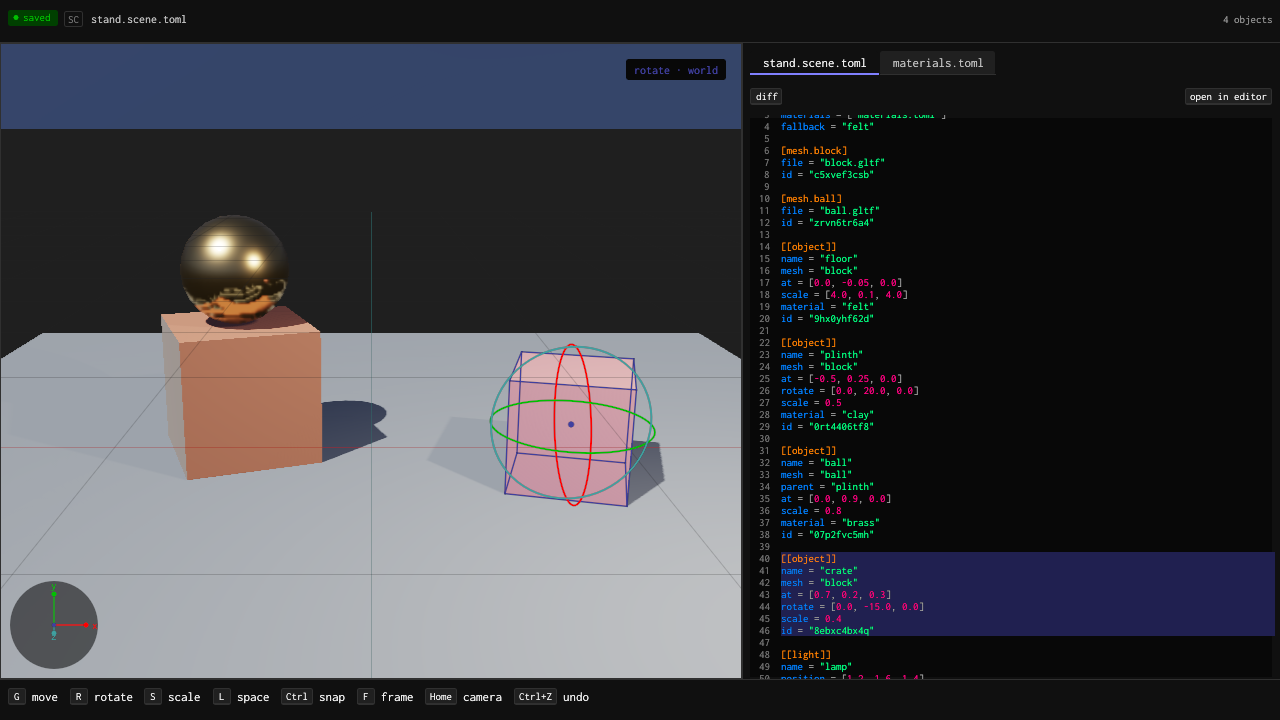The width and height of the screenshot is (1280, 720).
Task: Click the material = "brass" line
Action: click(831, 523)
